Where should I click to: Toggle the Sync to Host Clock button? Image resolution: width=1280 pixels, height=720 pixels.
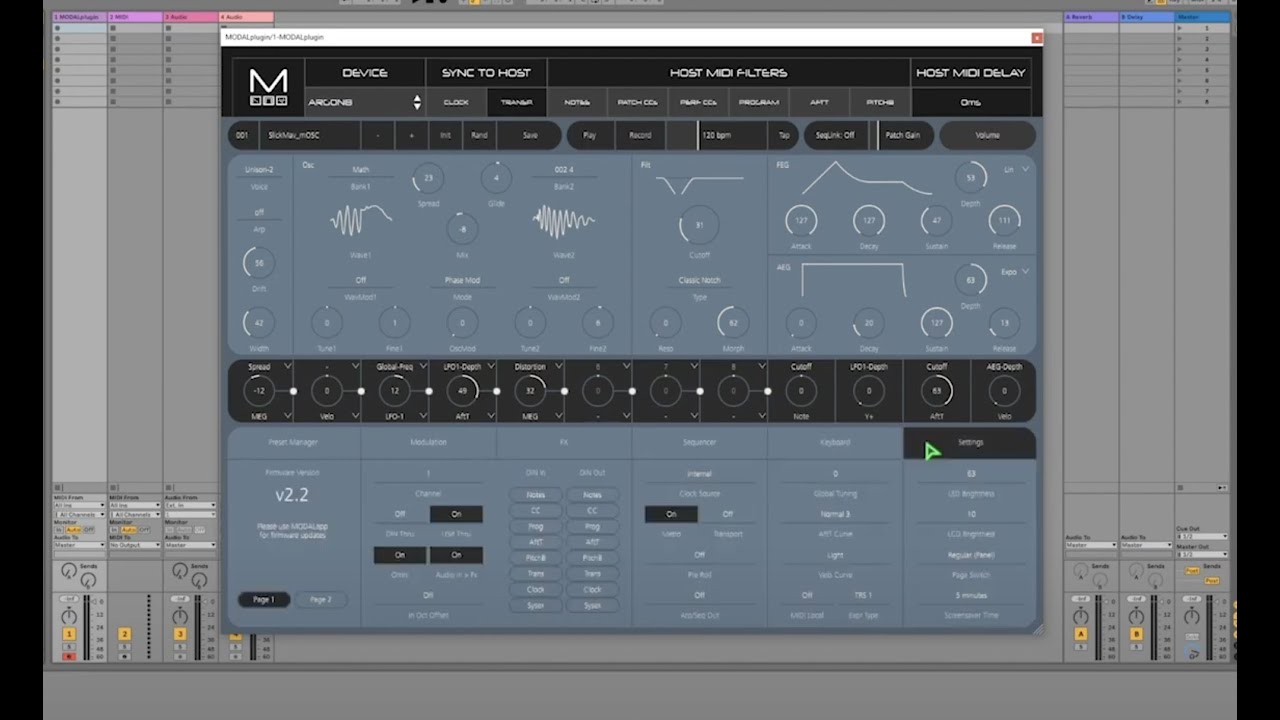point(456,102)
